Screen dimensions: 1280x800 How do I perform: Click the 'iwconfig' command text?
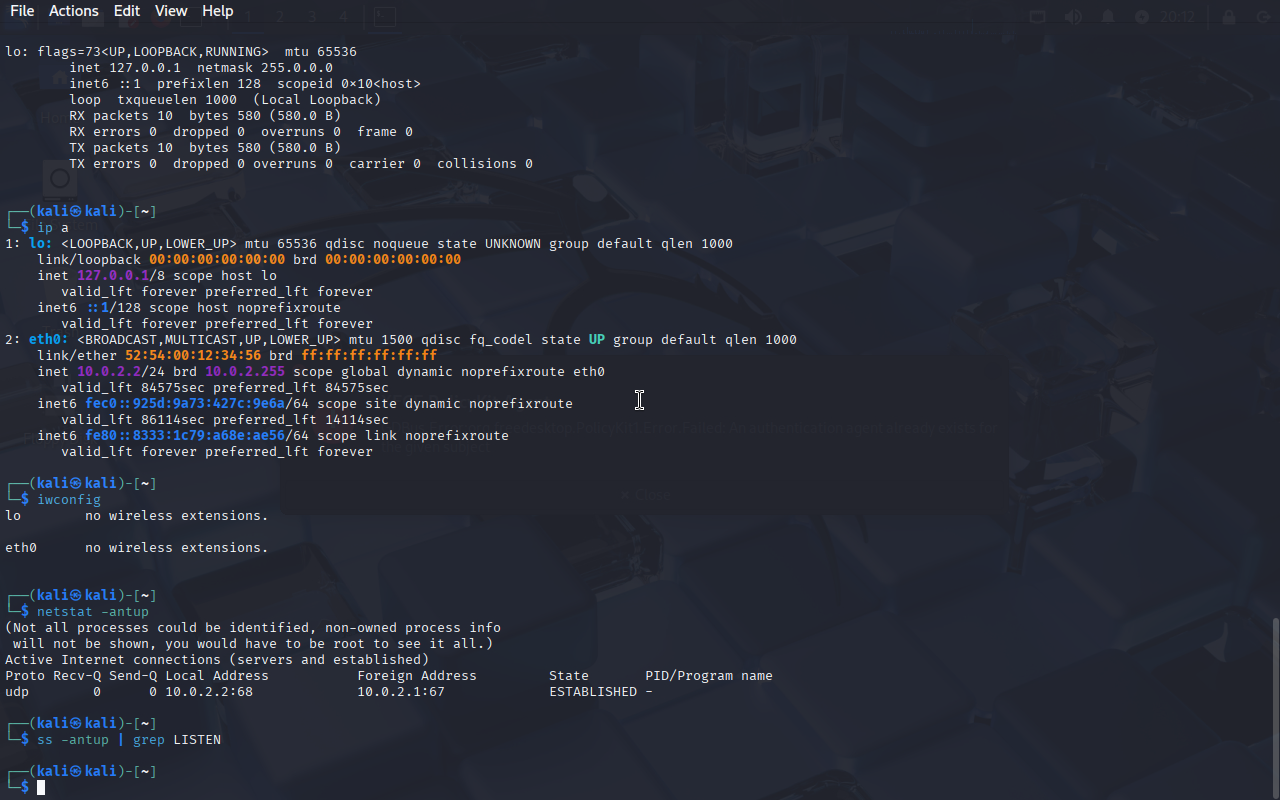pos(69,500)
